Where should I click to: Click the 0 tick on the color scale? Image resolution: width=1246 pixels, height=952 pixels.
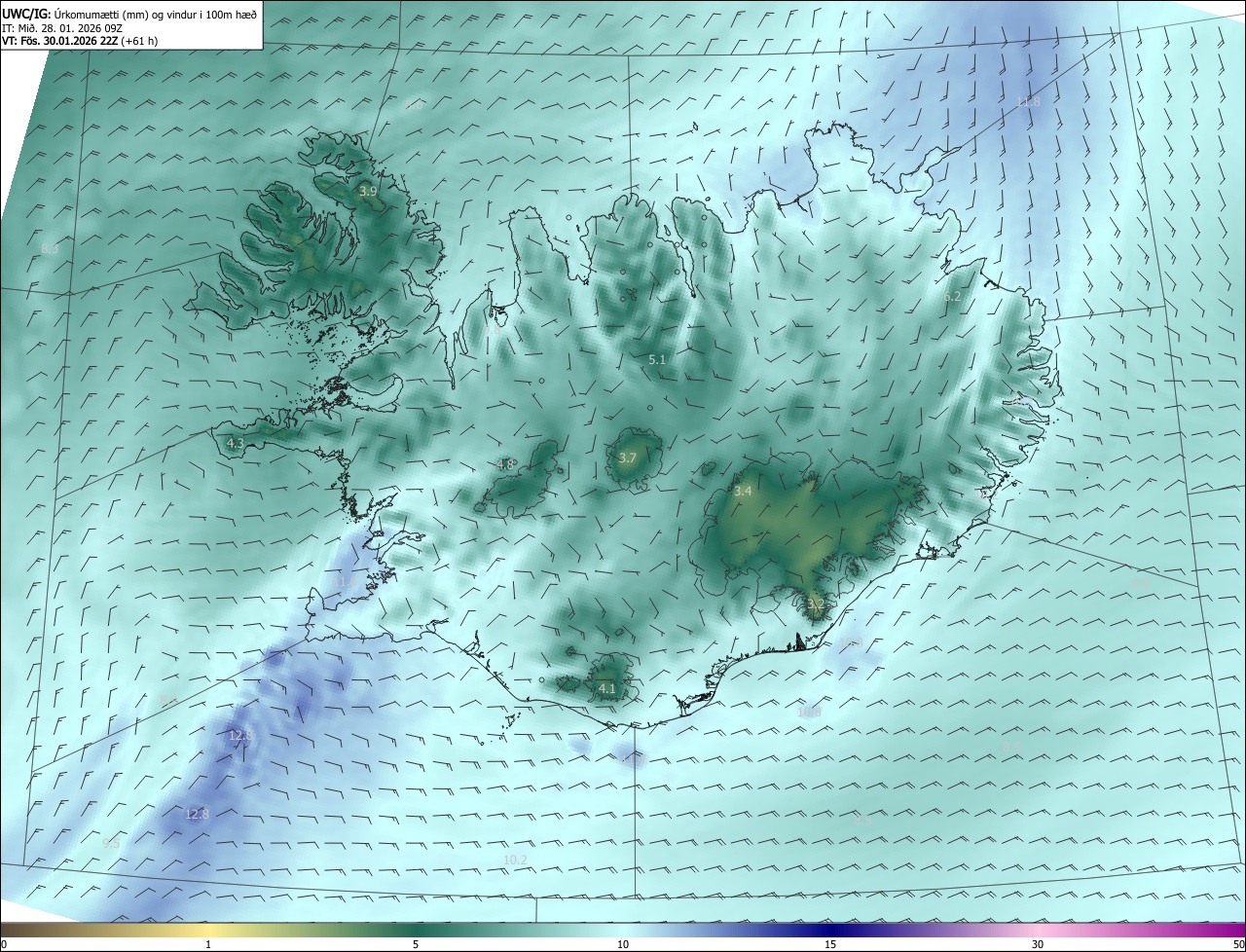(x=4, y=944)
